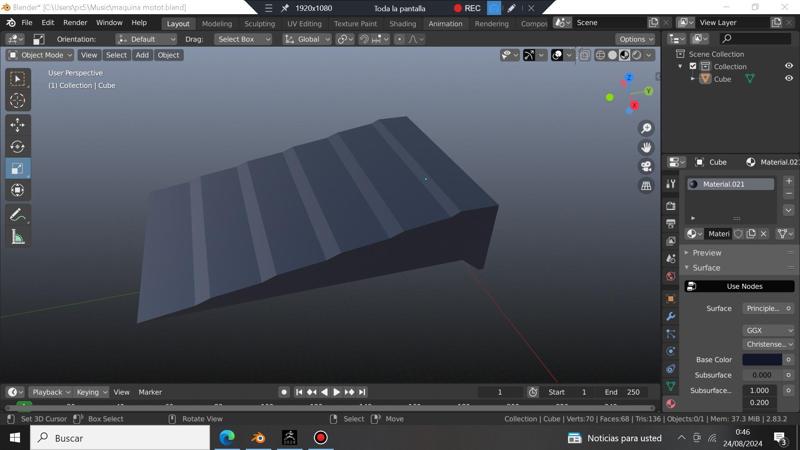800x450 pixels.
Task: Switch to the Animation workspace tab
Action: point(445,23)
